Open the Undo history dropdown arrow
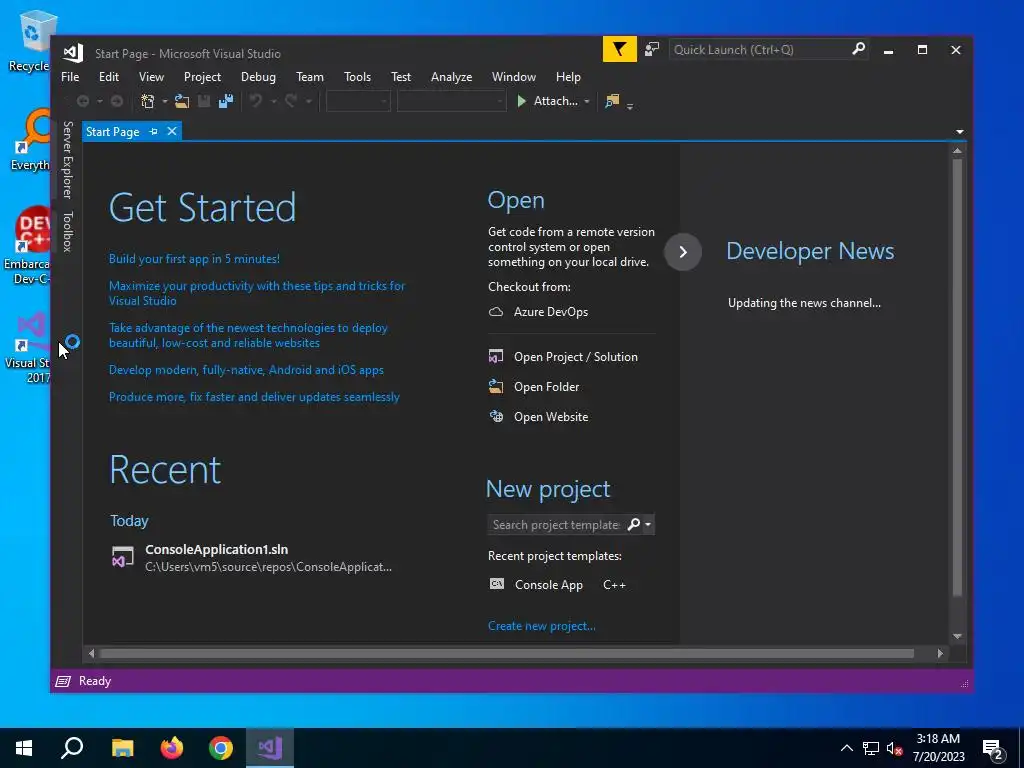Image resolution: width=1024 pixels, height=768 pixels. [x=274, y=102]
